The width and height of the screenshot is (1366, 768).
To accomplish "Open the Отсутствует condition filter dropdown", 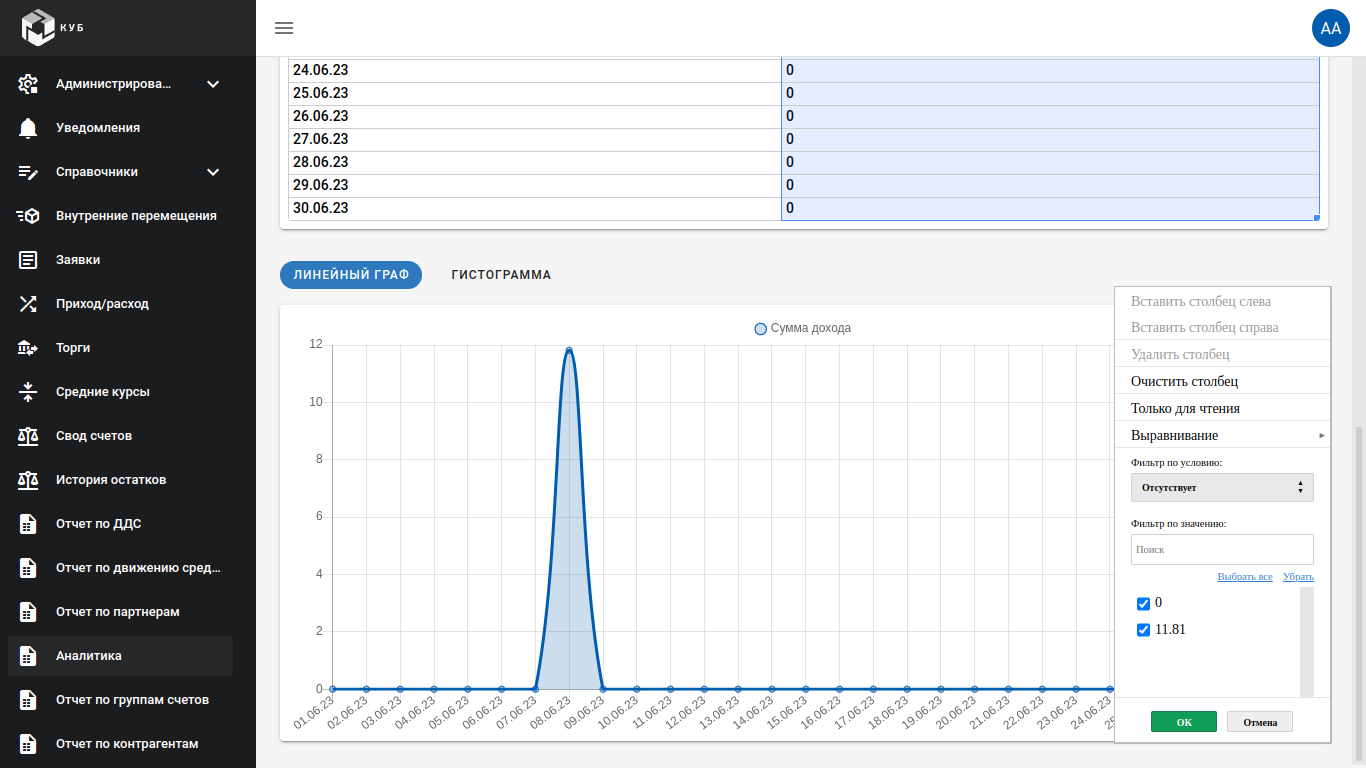I will 1222,487.
